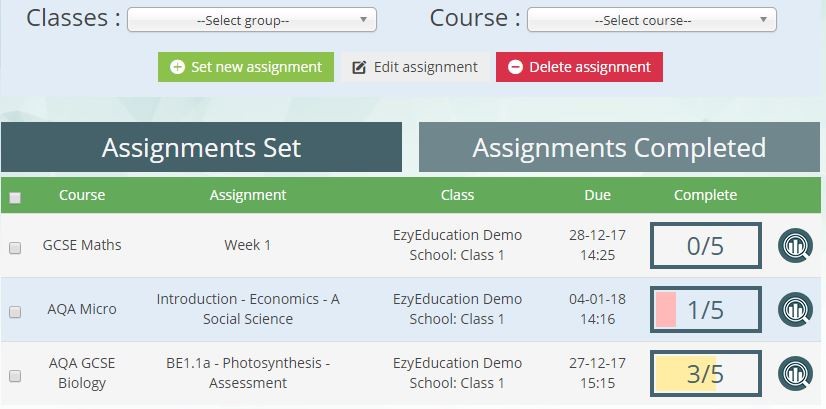Viewport: 826px width, 409px height.
Task: Click the 1/5 pink progress bar
Action: tap(706, 309)
